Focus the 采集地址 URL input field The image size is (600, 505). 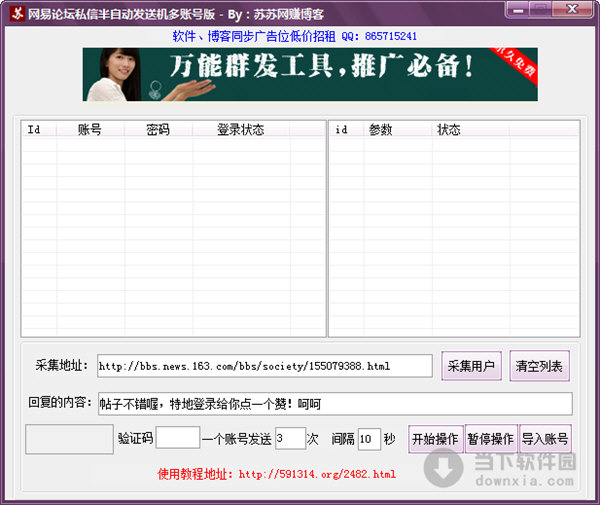pyautogui.click(x=265, y=366)
